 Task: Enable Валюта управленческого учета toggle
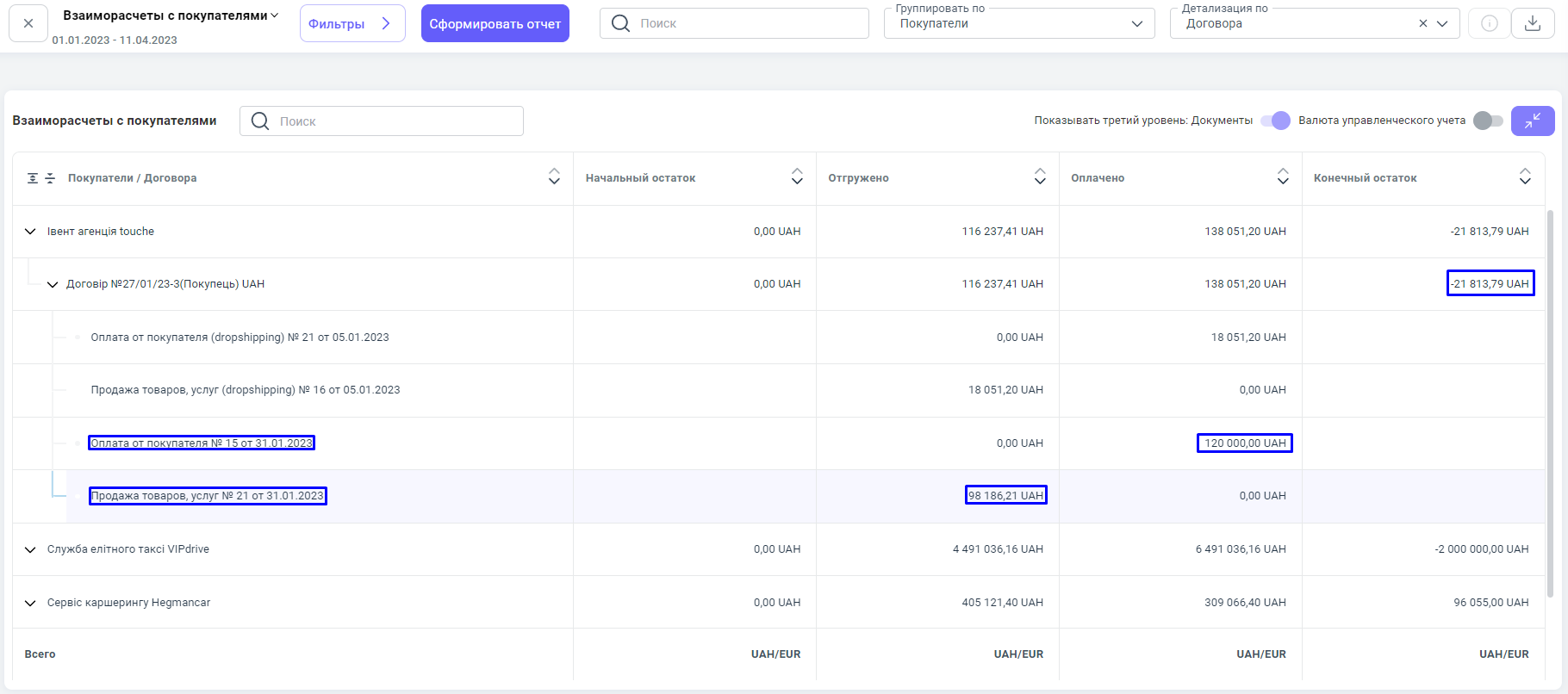pos(1487,121)
